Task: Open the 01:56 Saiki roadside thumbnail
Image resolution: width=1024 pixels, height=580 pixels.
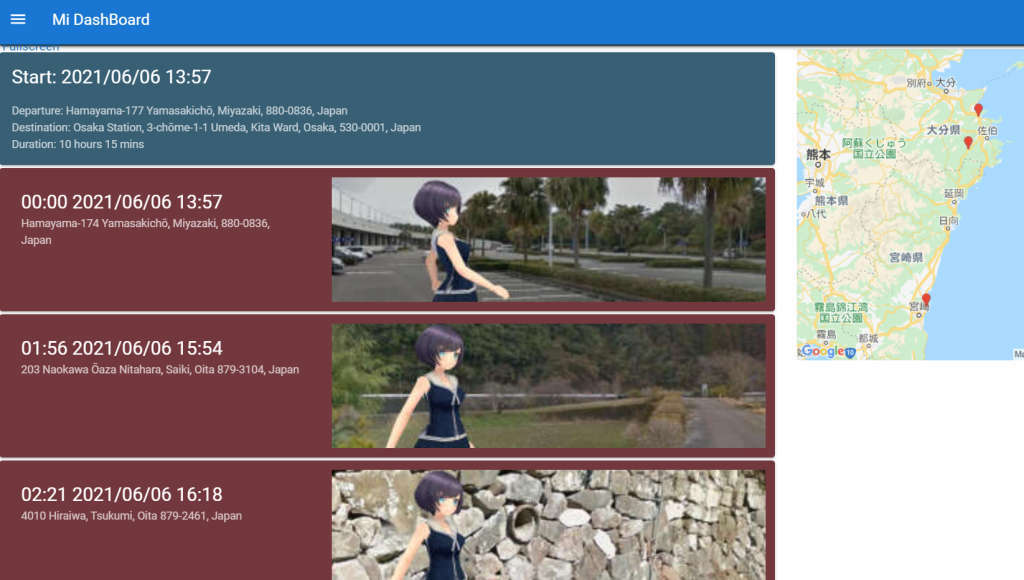Action: point(548,386)
